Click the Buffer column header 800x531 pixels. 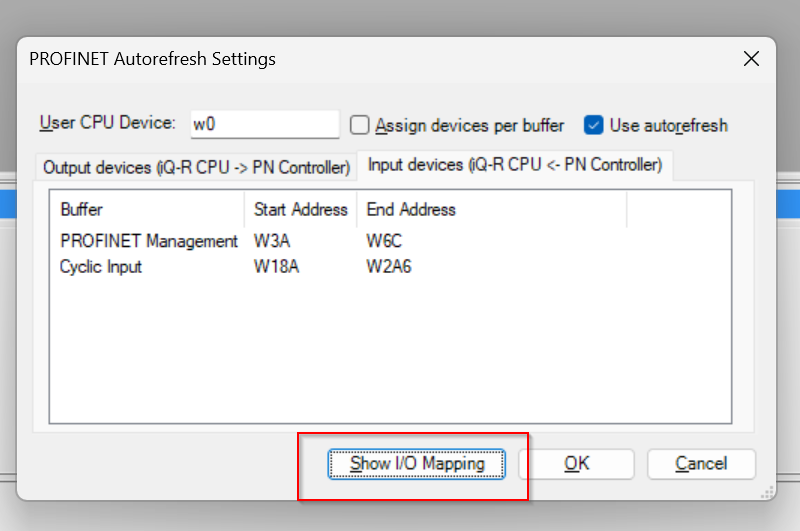(147, 209)
